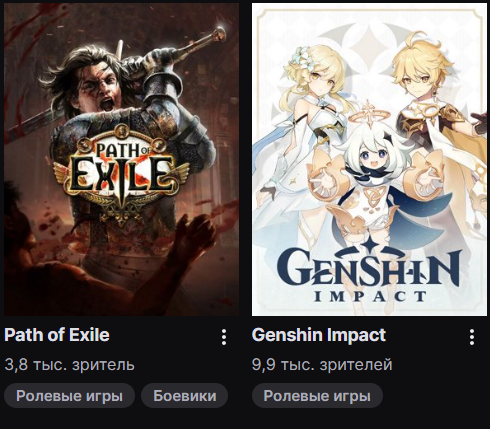Select the Боевики tag
490x429 pixels.
(x=185, y=396)
